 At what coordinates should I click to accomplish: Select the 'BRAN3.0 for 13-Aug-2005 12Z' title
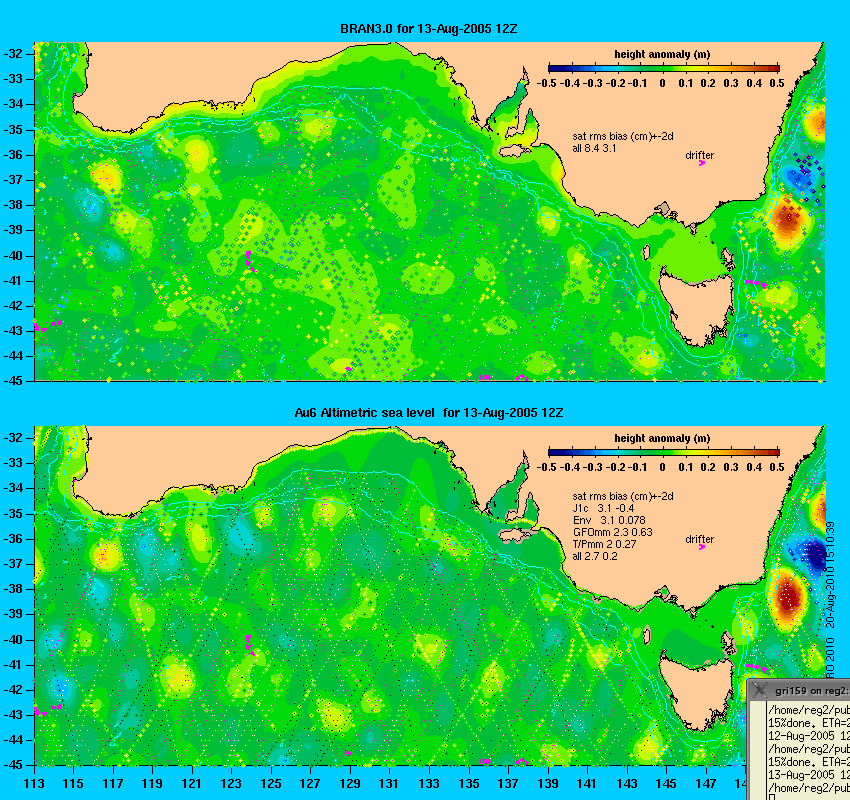(428, 29)
